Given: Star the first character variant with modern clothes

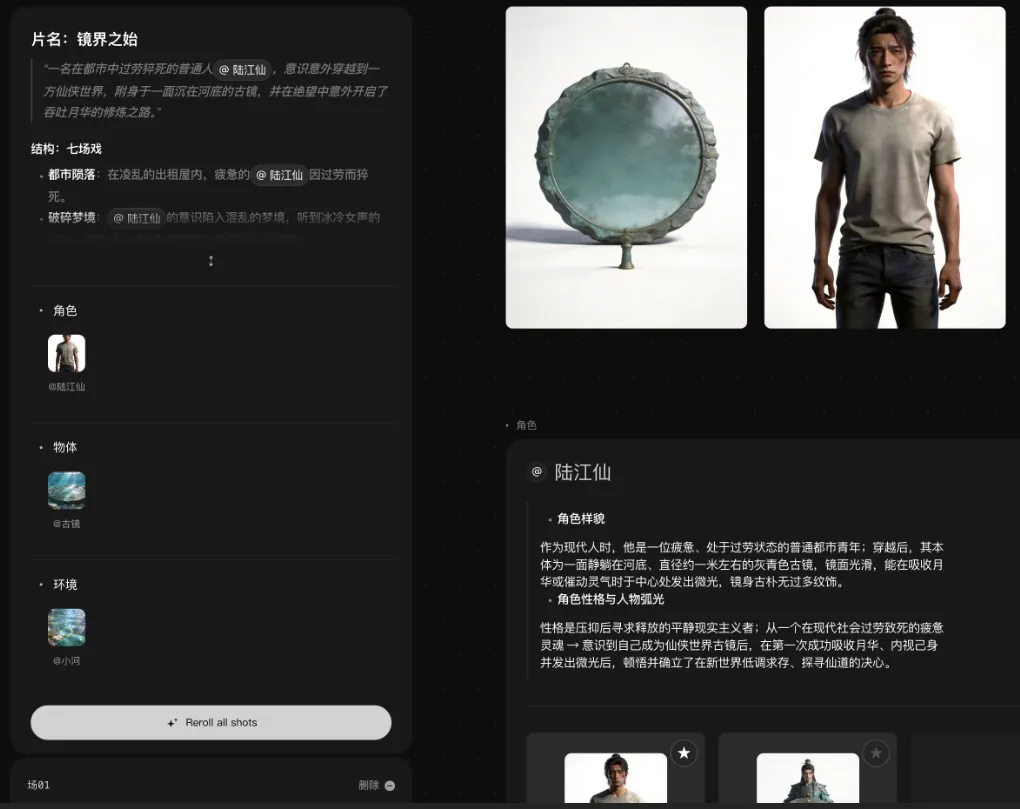Looking at the screenshot, I should [684, 753].
